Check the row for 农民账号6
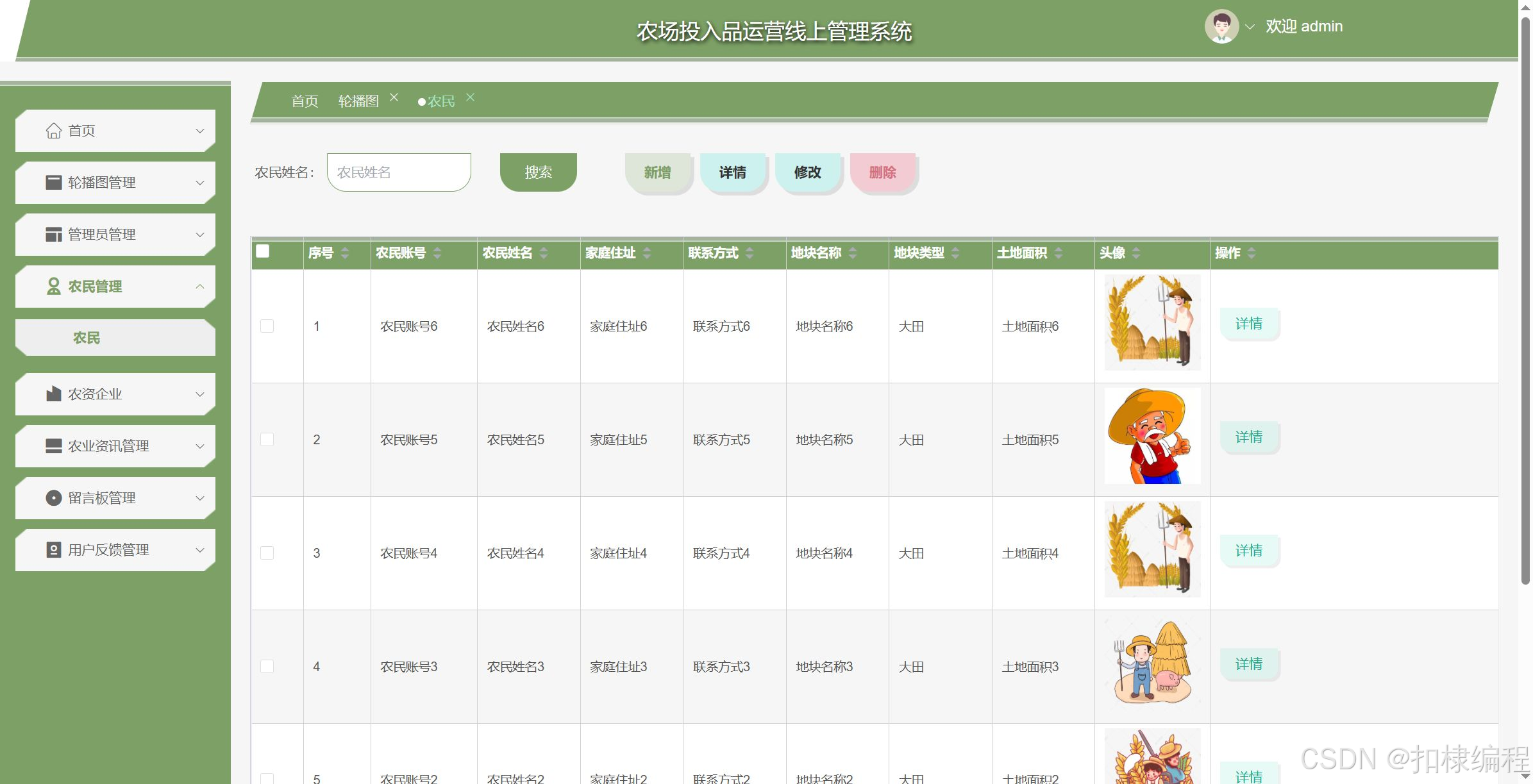 click(x=267, y=326)
